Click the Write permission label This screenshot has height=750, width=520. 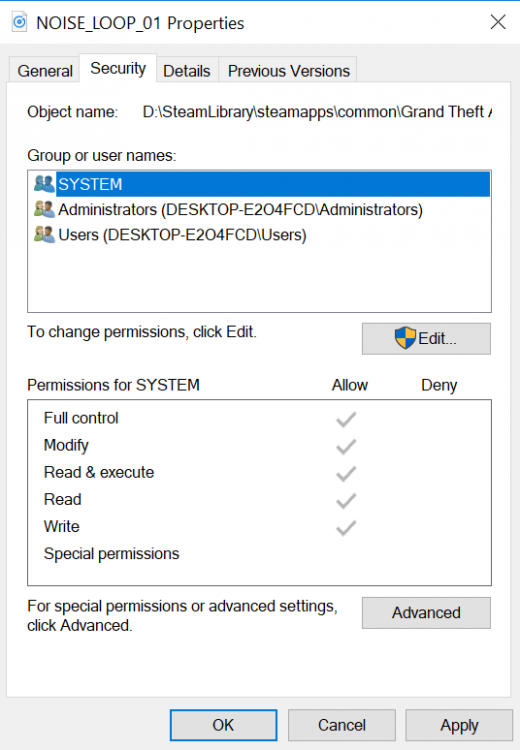point(62,527)
